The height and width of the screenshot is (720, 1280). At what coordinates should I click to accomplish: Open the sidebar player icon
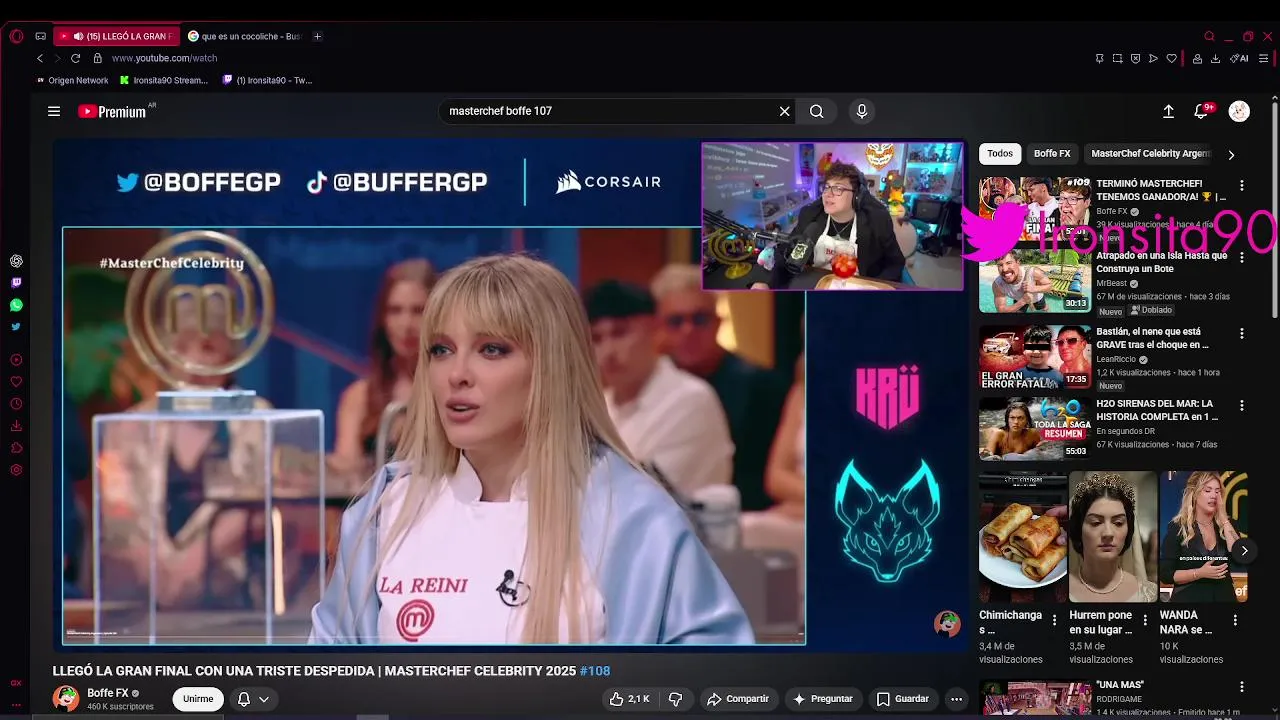[x=16, y=360]
